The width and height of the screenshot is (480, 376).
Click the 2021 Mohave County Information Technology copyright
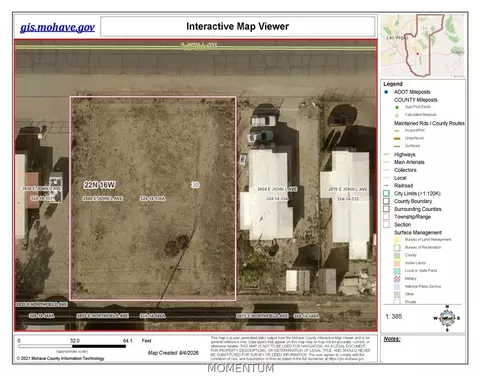tap(60, 358)
